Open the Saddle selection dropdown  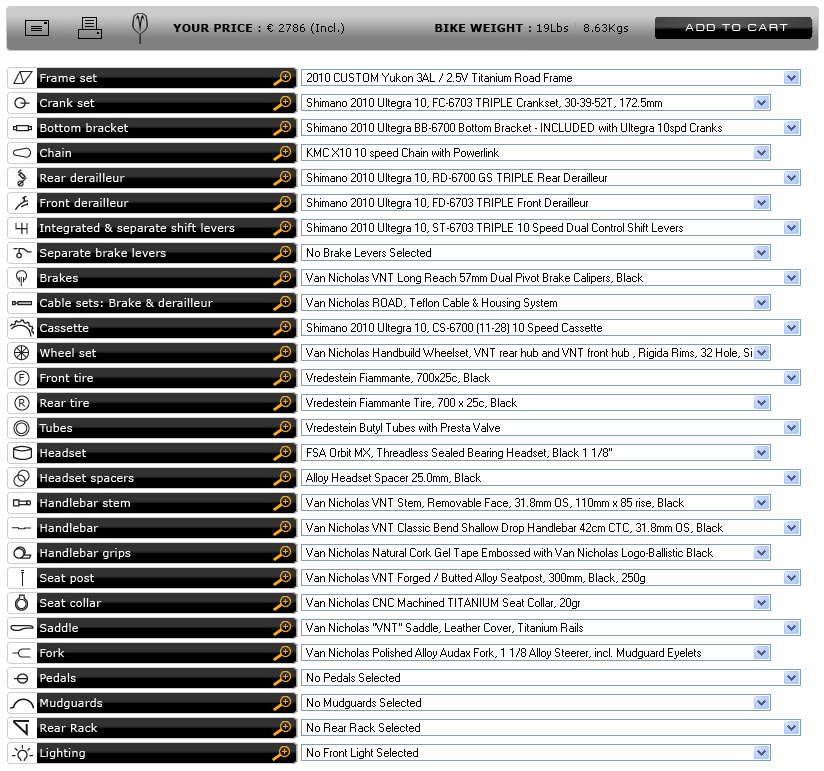791,628
